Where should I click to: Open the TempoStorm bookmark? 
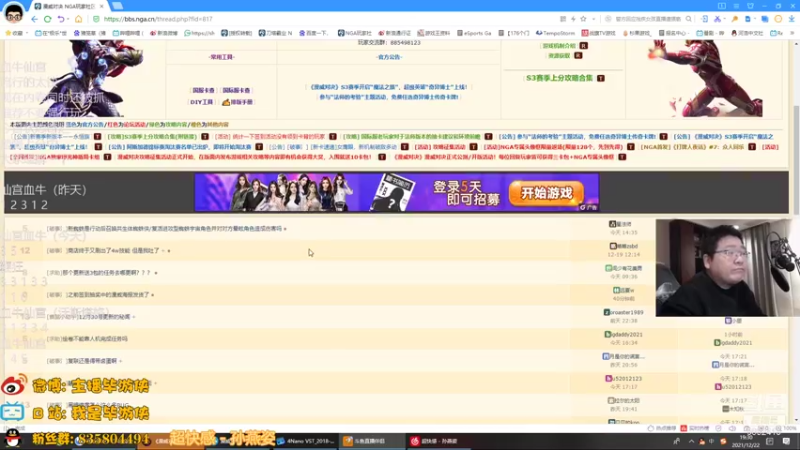pos(555,33)
